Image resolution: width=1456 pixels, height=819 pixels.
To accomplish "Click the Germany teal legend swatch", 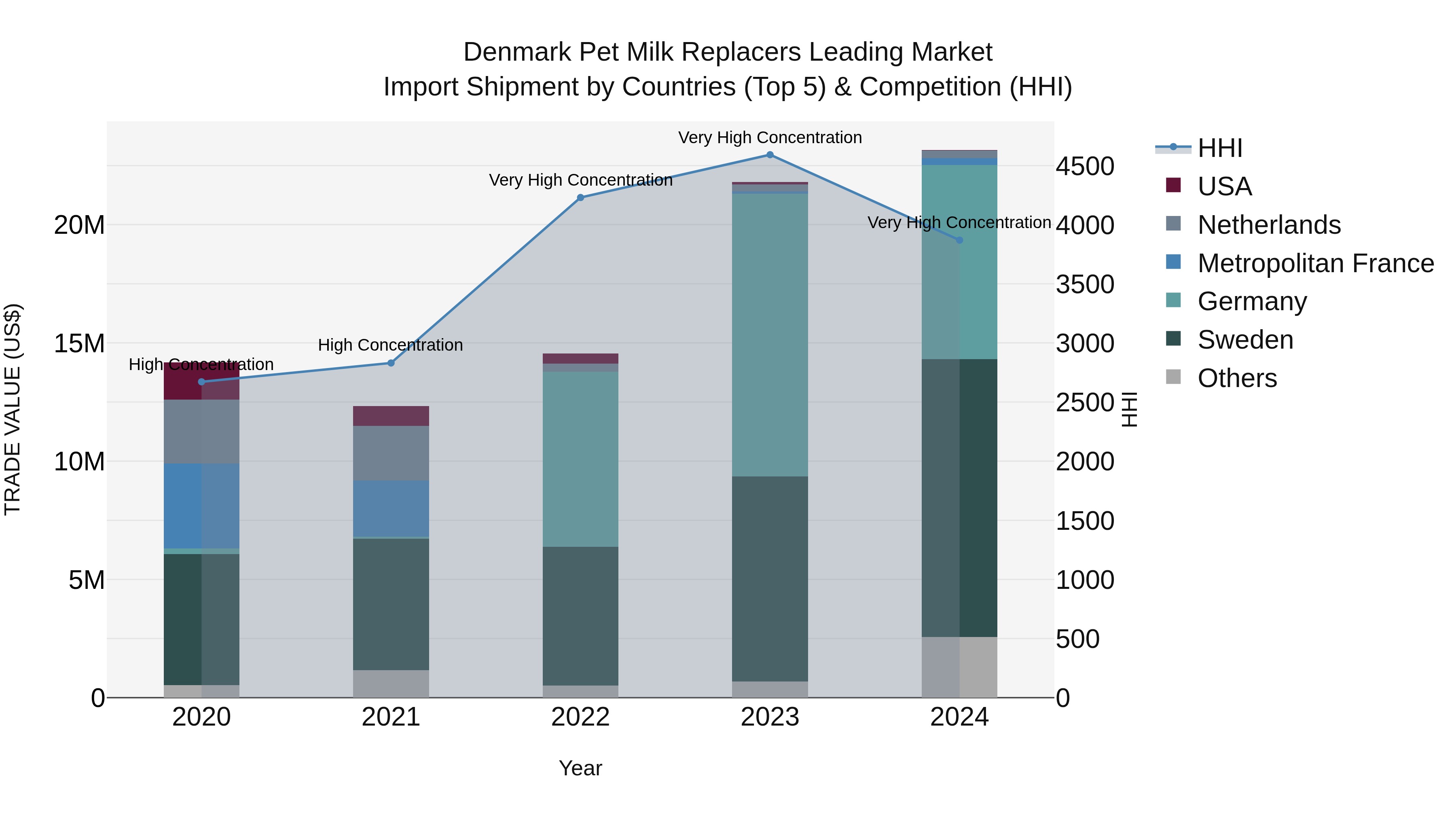I will (x=1173, y=300).
